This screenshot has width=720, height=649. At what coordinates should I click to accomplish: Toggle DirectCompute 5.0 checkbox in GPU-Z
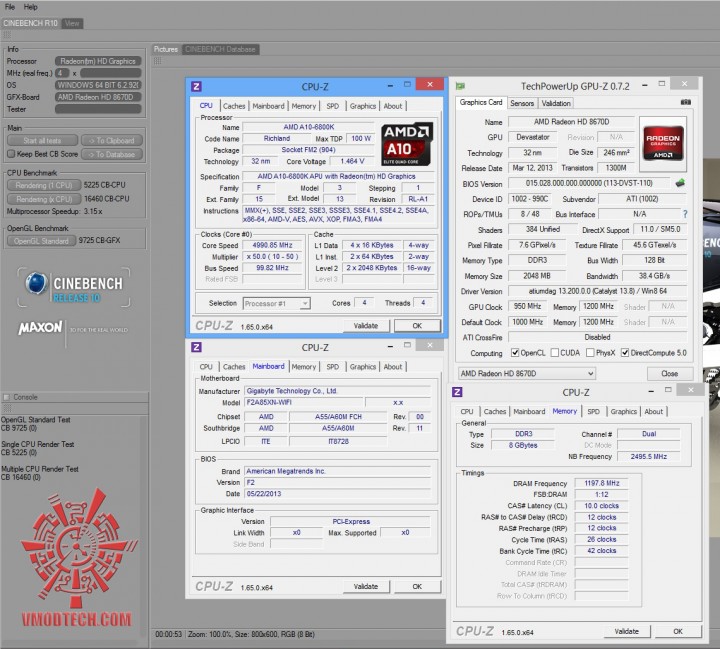[x=624, y=353]
